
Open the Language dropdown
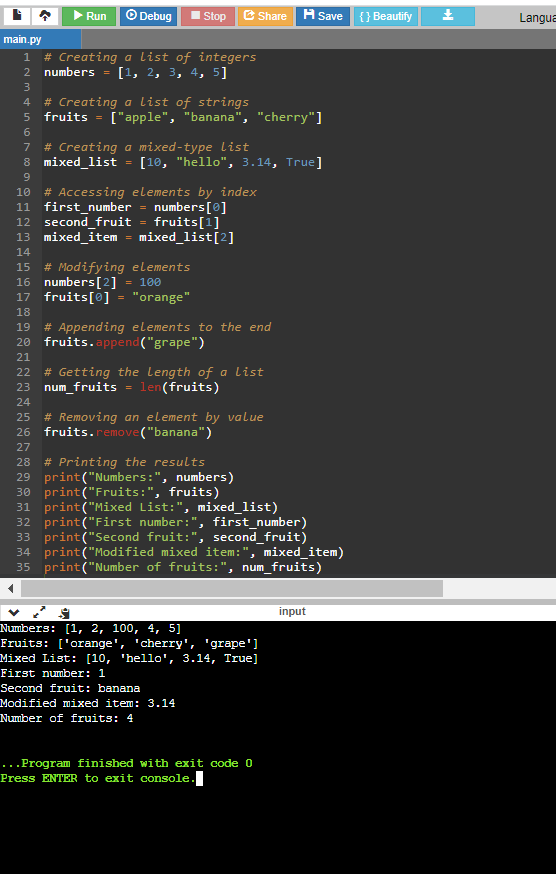(537, 17)
